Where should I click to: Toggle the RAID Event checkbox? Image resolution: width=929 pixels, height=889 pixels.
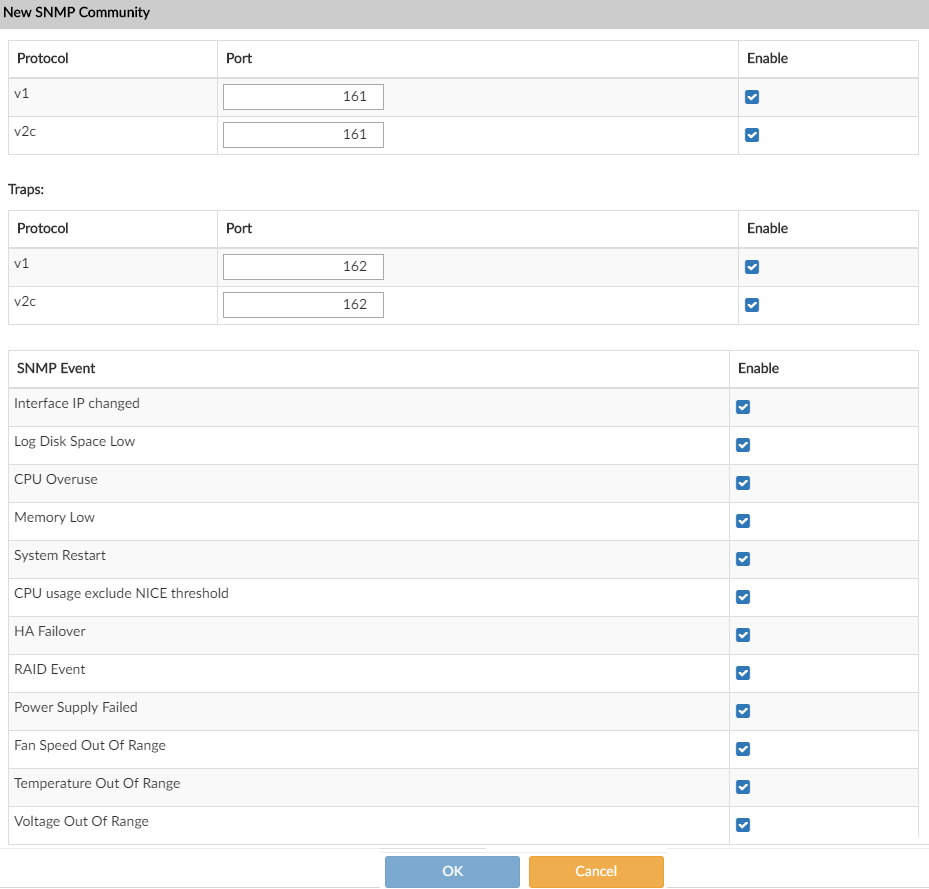click(x=742, y=672)
